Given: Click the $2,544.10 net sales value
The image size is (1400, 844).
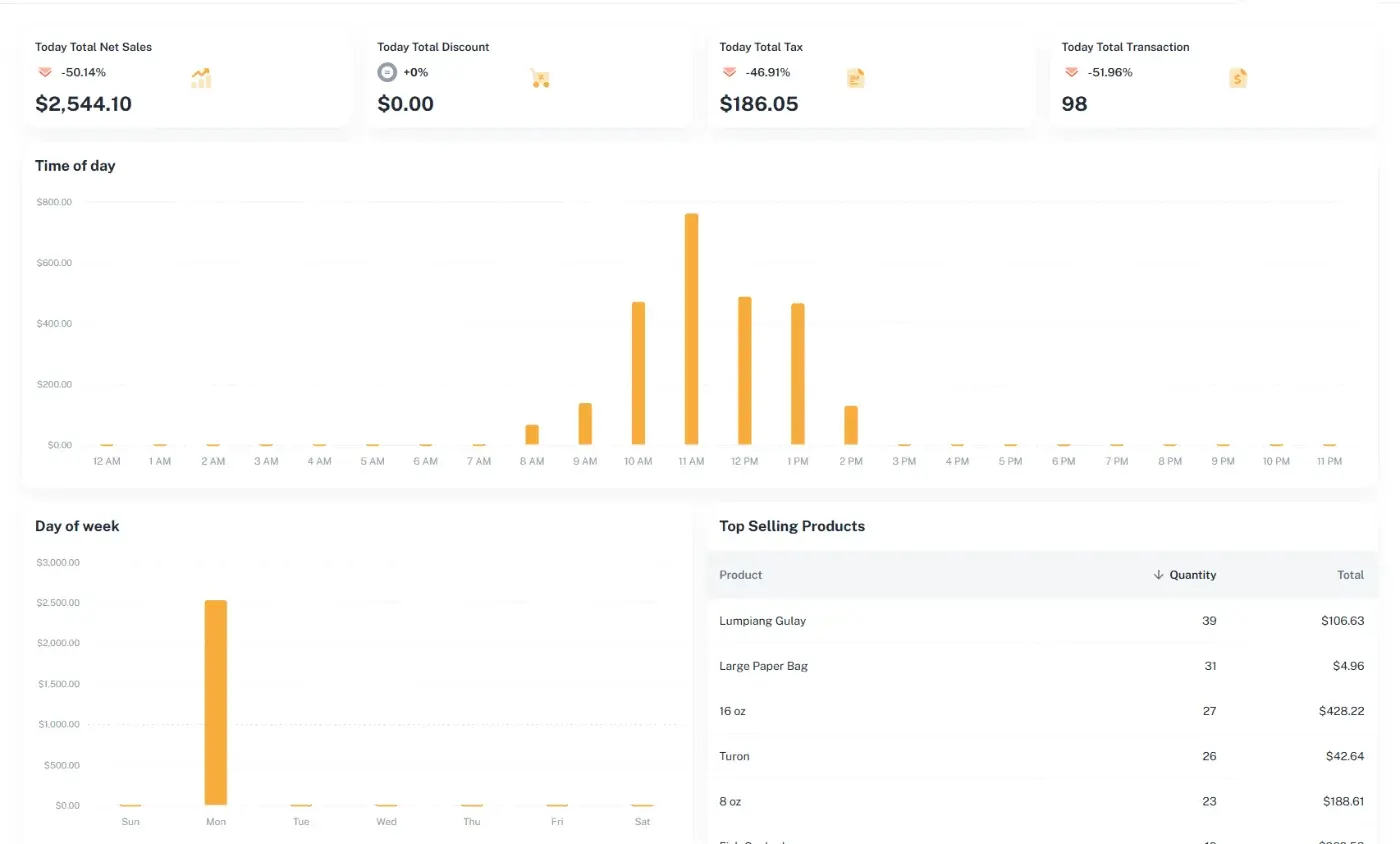Looking at the screenshot, I should pos(83,104).
